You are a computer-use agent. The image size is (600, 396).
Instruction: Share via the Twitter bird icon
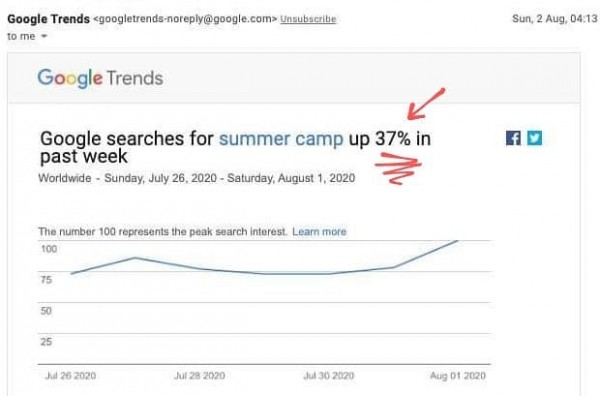[x=534, y=138]
